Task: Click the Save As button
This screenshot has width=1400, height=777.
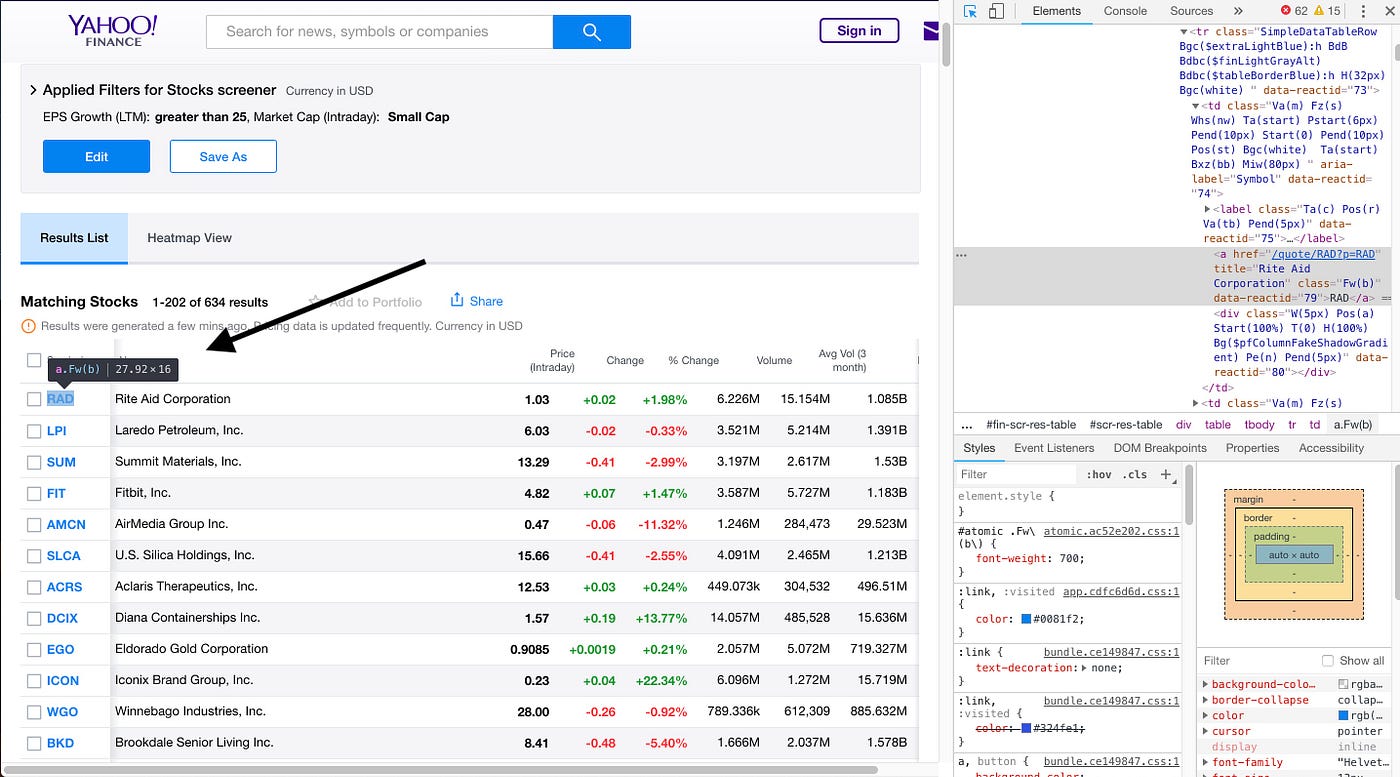Action: coord(223,156)
